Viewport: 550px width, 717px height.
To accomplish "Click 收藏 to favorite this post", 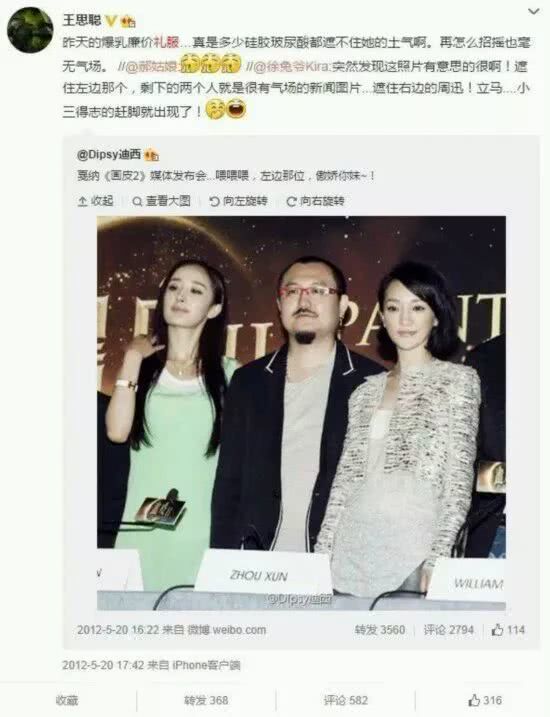I will (x=67, y=700).
